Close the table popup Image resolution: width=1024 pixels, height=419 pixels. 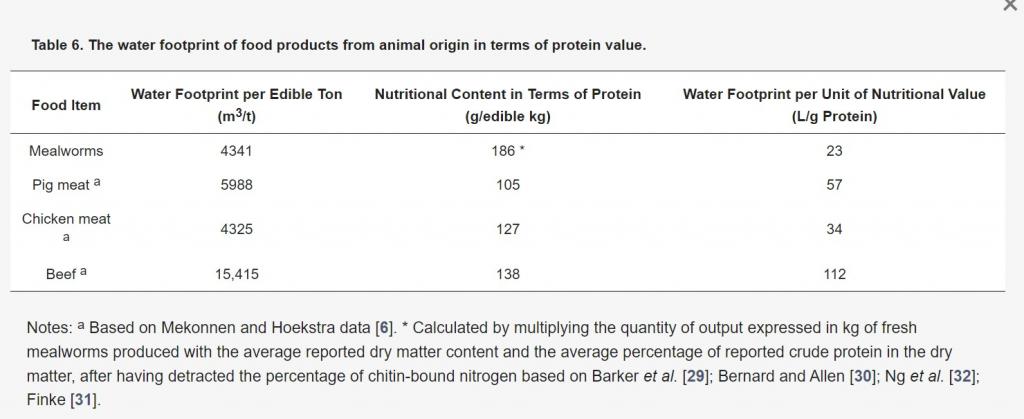pos(1008,5)
